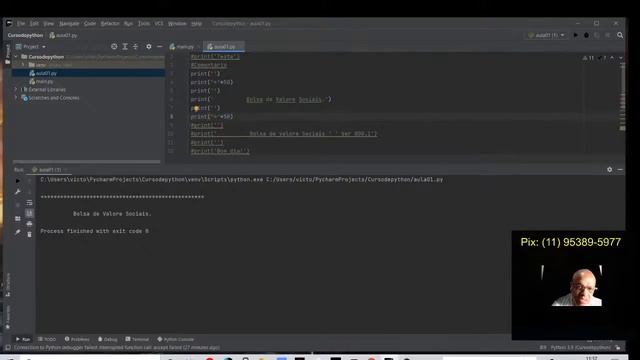
Task: Click the Search Everywhere magnifier
Action: [x=620, y=36]
